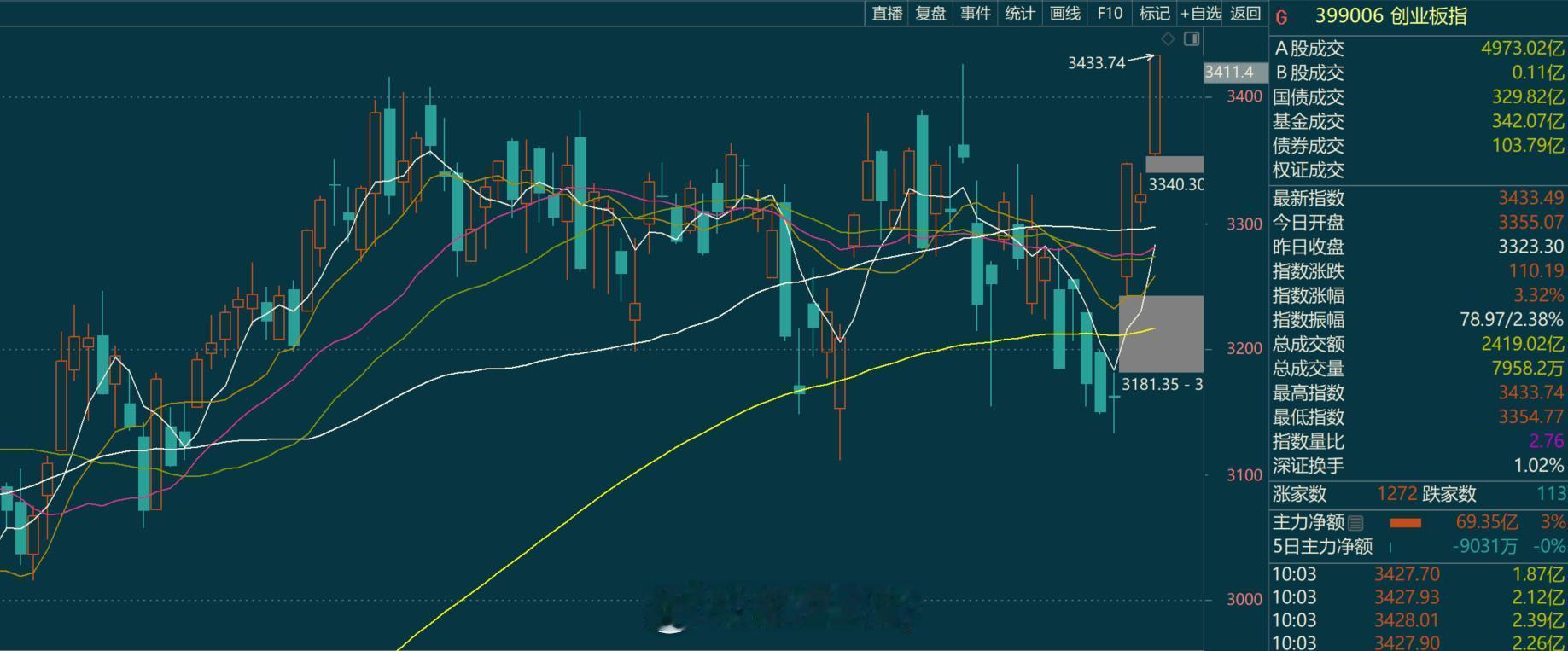Click the 3000 price axis label

[1244, 600]
